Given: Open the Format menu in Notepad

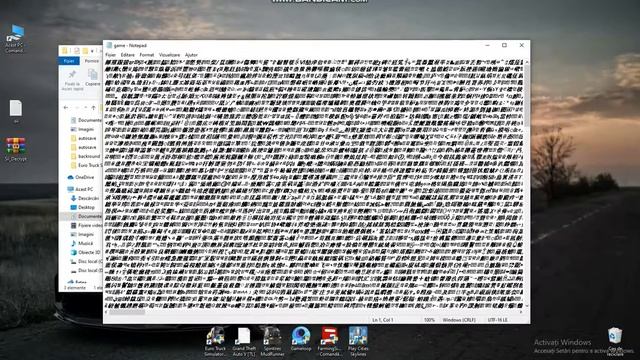Looking at the screenshot, I should point(147,55).
